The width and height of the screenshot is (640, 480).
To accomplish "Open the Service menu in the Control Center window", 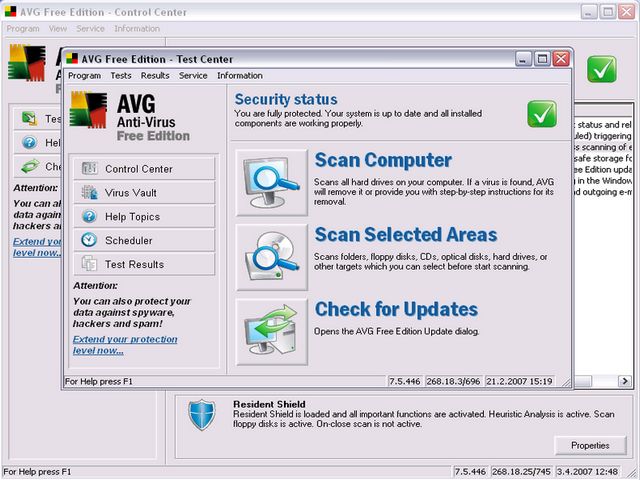I will tap(91, 29).
